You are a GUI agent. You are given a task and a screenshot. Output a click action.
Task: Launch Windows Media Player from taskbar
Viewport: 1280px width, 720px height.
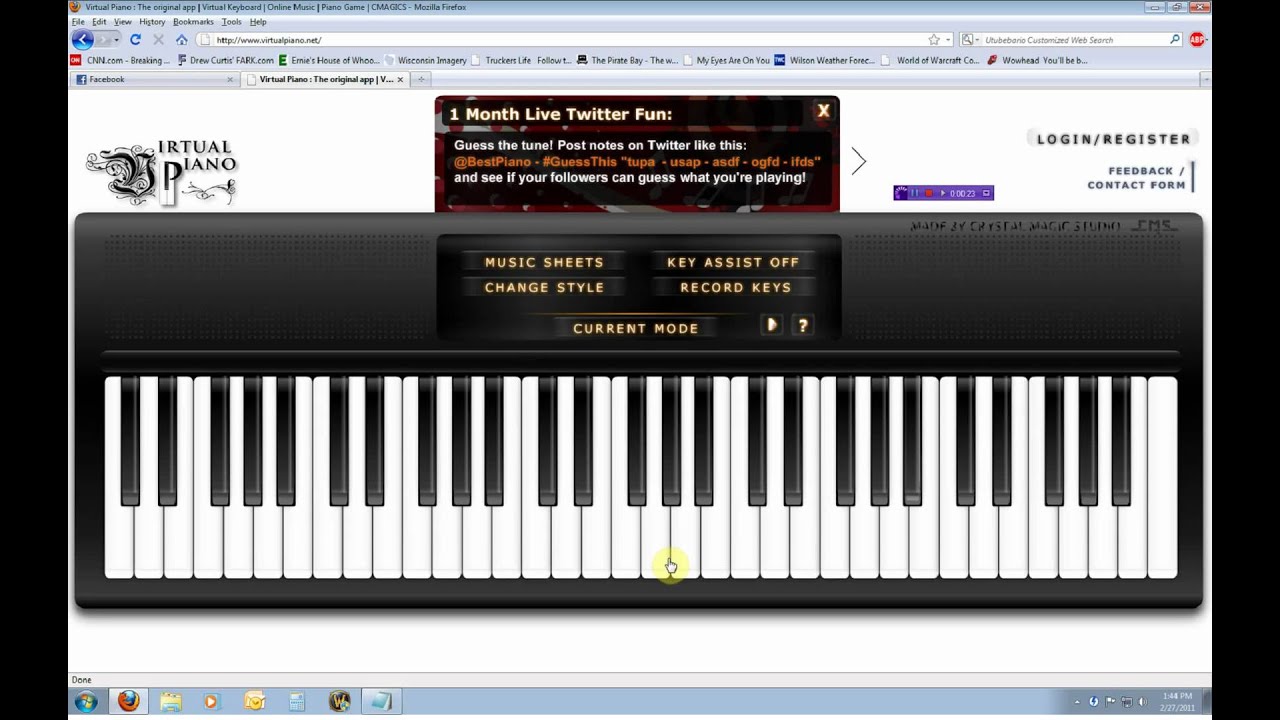(211, 702)
